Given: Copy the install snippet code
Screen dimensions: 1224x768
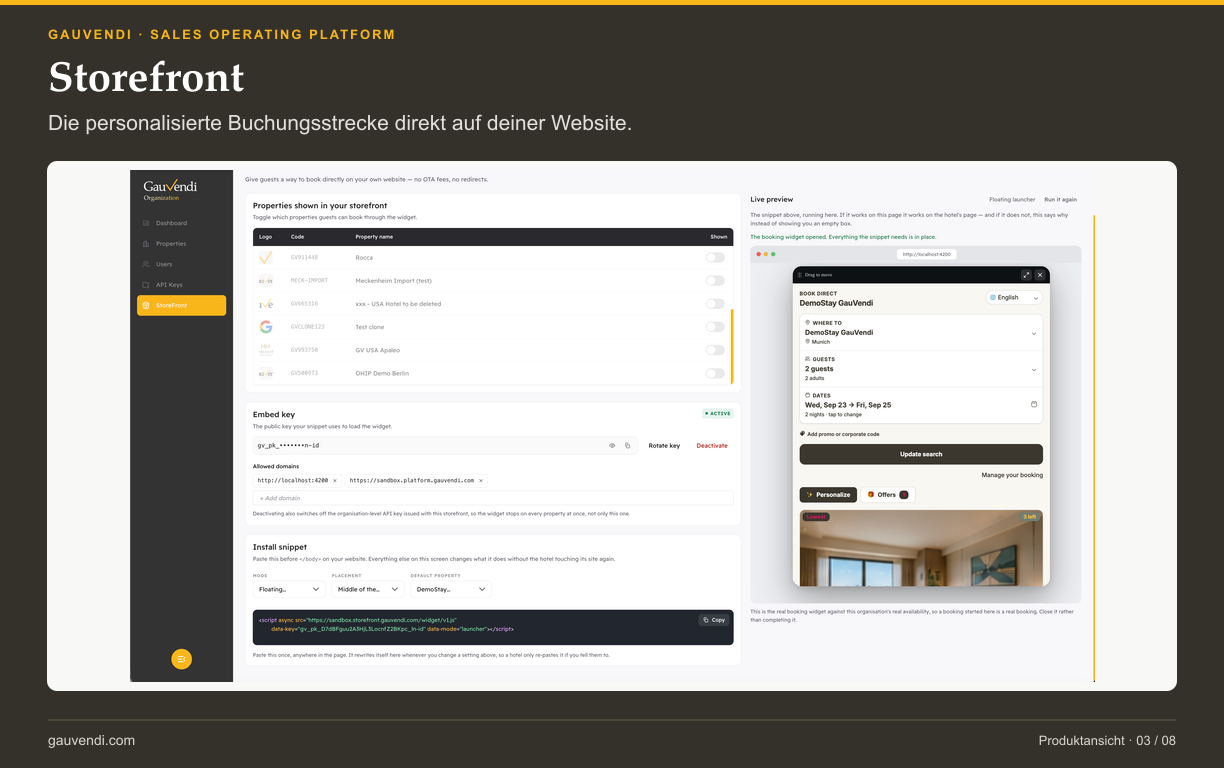Looking at the screenshot, I should 714,620.
